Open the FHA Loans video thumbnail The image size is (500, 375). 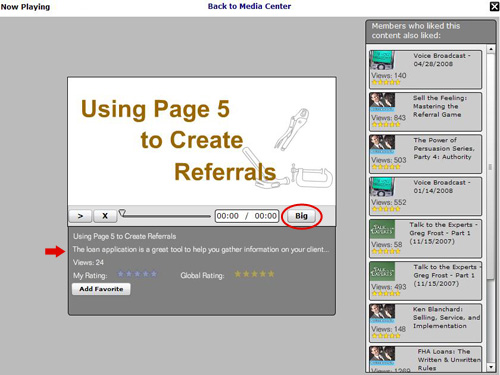(x=382, y=356)
